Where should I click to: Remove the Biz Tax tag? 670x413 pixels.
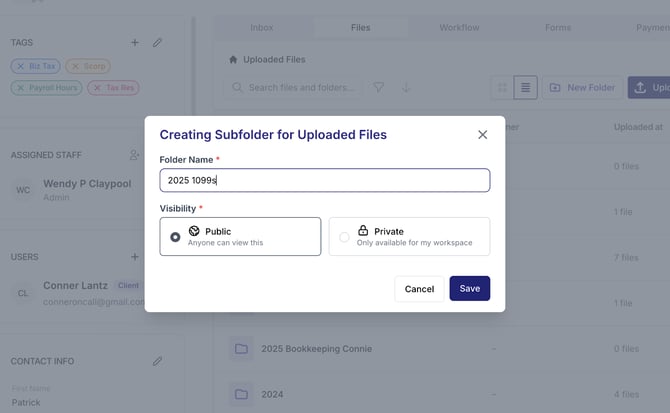(x=19, y=66)
